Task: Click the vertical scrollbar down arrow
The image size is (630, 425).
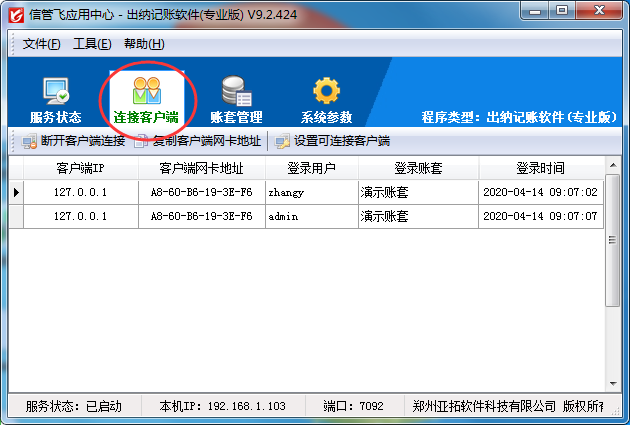Action: (613, 385)
